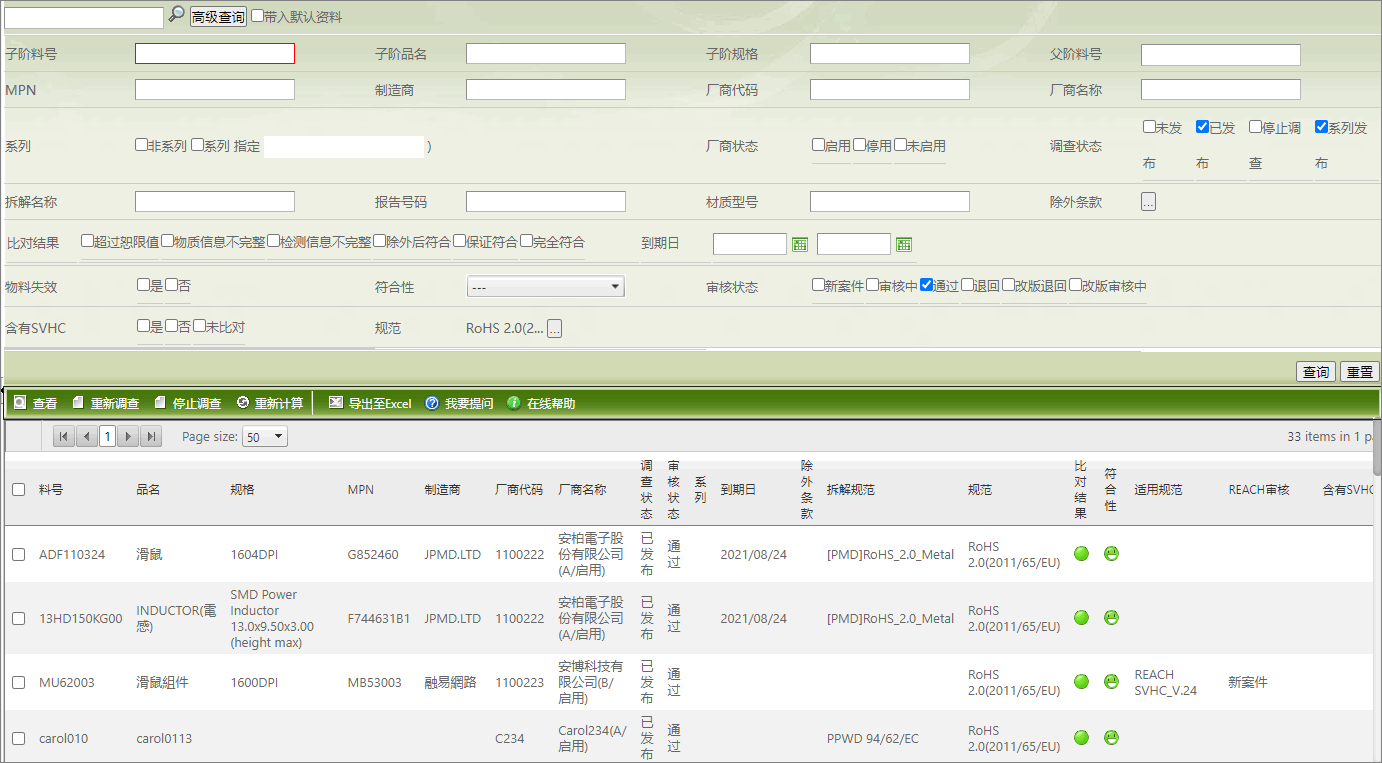Uncheck the 通过 review status checkbox

(x=926, y=285)
